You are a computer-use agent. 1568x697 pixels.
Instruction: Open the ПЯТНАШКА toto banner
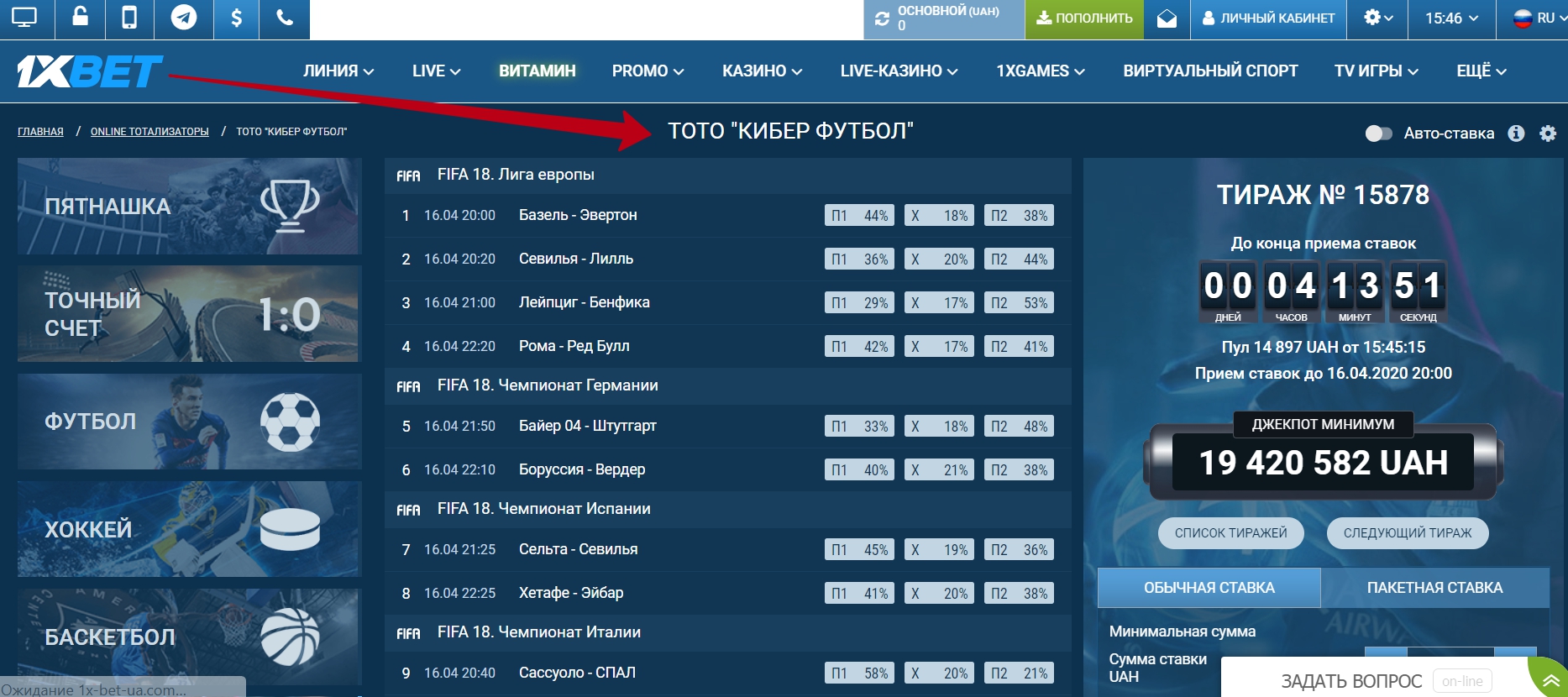click(190, 207)
